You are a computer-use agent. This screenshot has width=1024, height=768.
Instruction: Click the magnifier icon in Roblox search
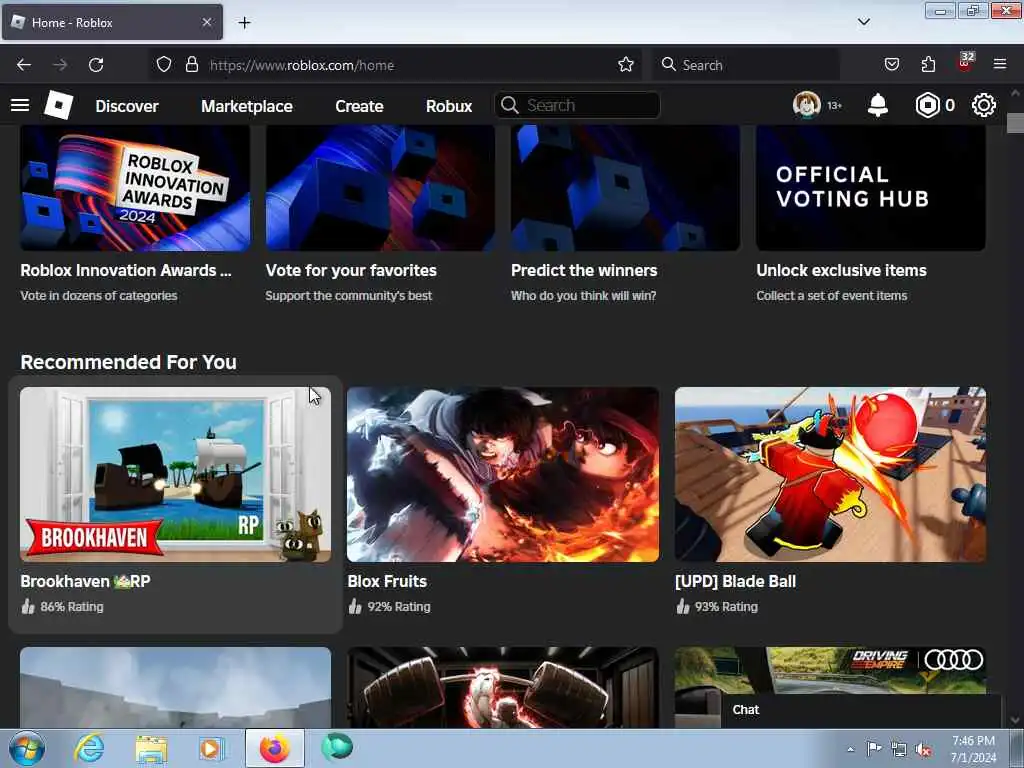tap(509, 105)
